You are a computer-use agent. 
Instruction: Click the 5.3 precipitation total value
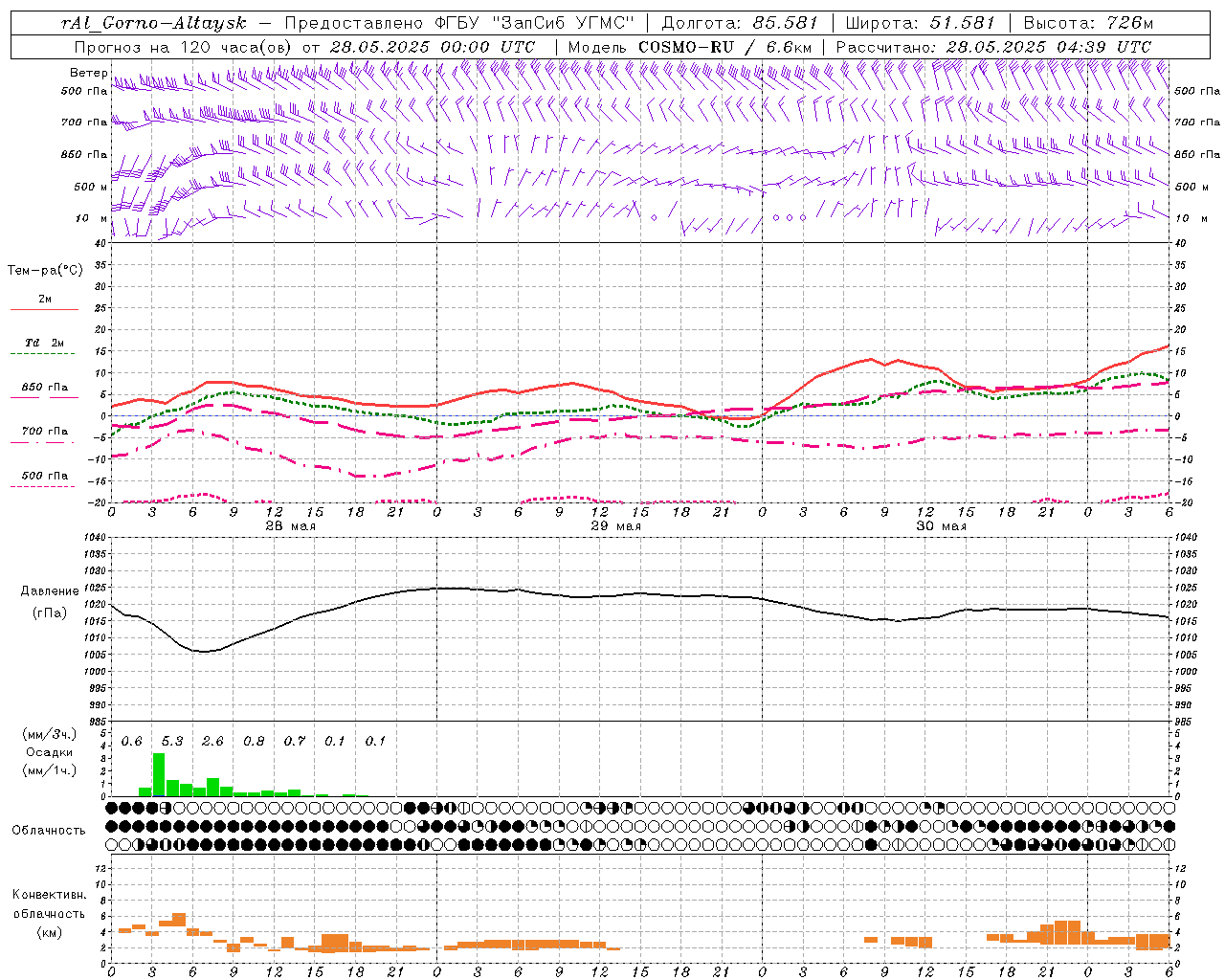(x=172, y=742)
